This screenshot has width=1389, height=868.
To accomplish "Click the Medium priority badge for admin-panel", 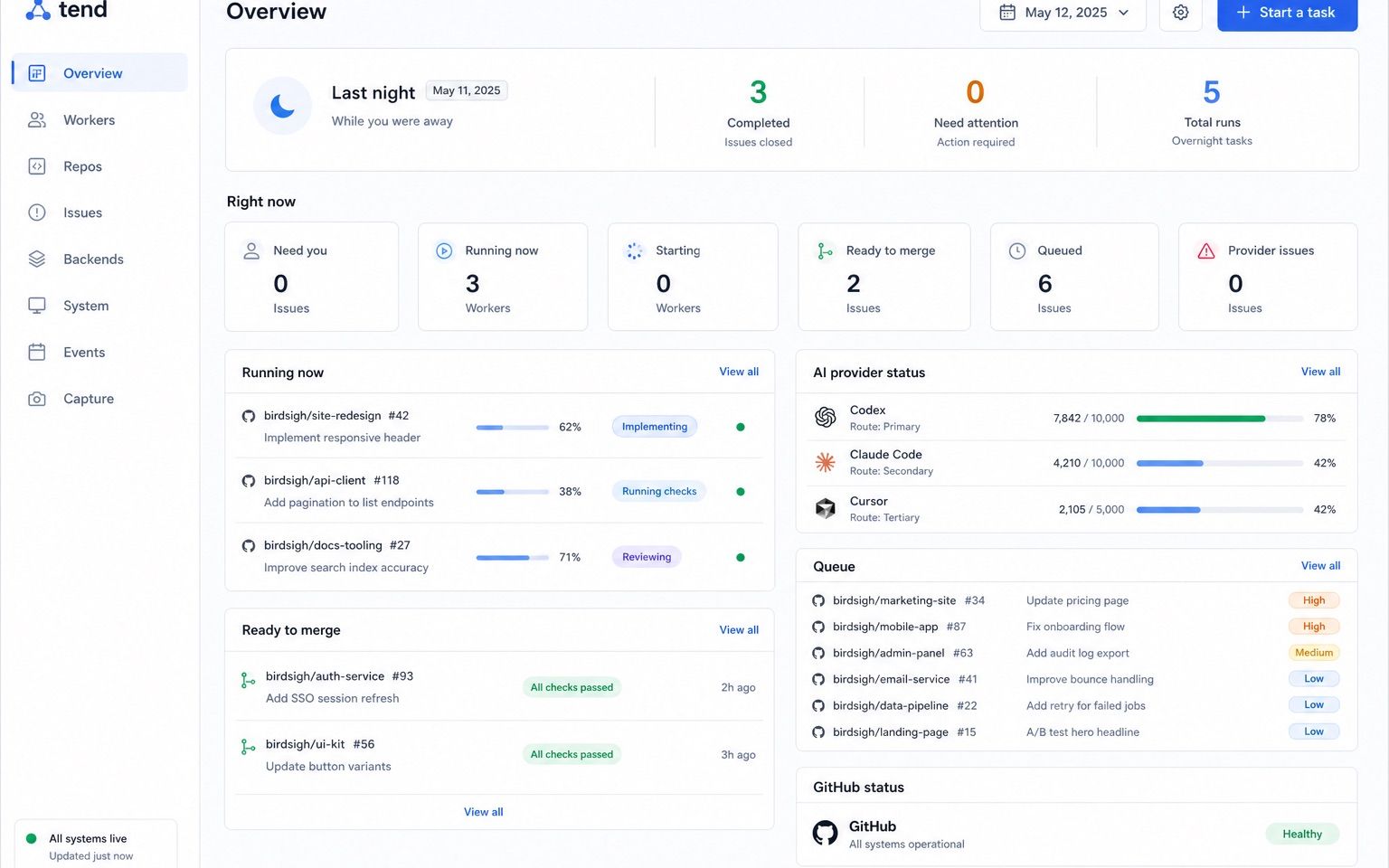I will coord(1314,653).
